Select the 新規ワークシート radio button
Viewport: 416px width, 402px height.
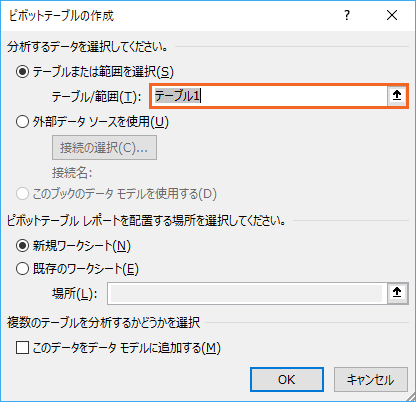(x=22, y=246)
